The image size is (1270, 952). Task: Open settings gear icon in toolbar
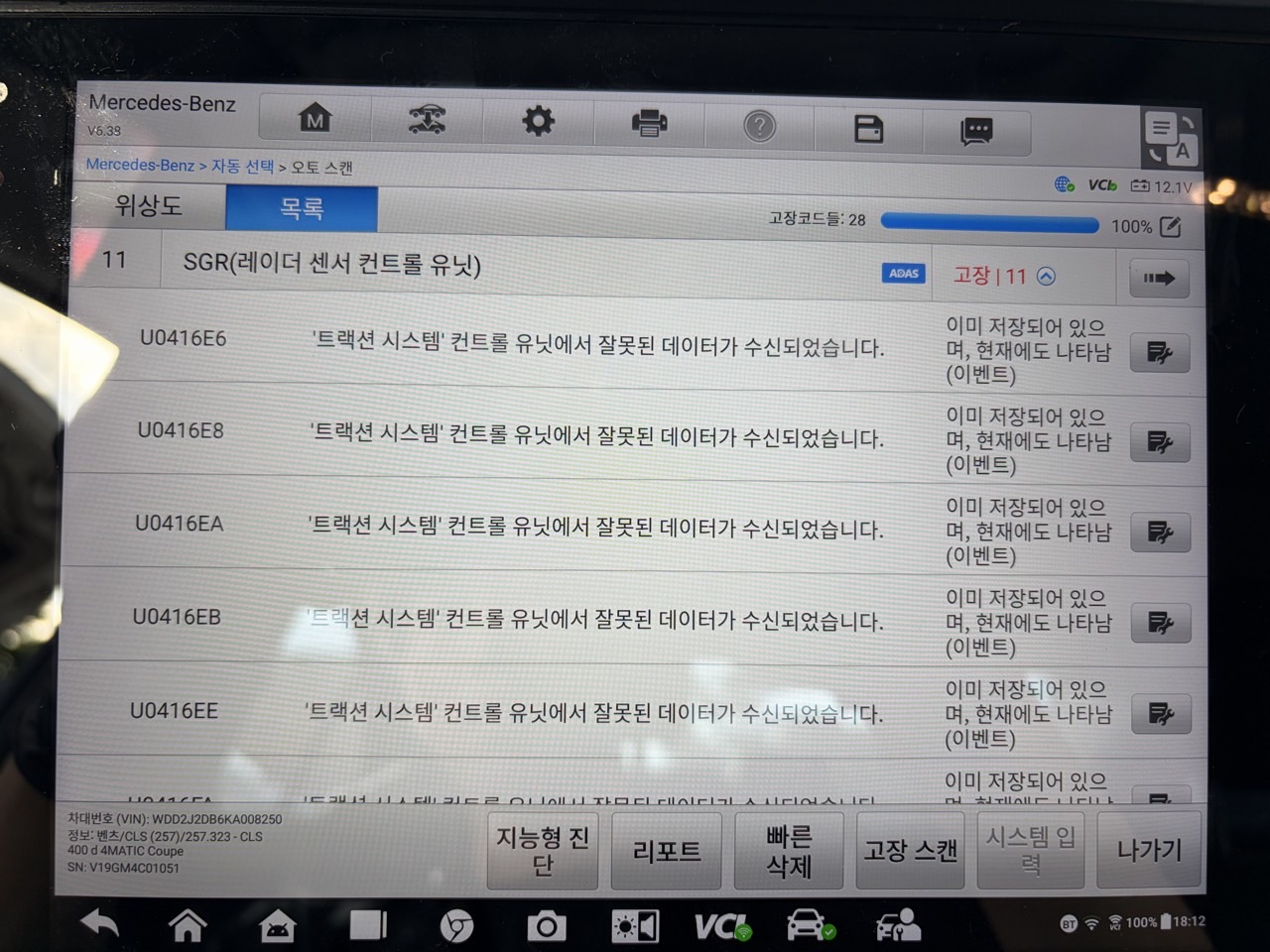pyautogui.click(x=538, y=122)
